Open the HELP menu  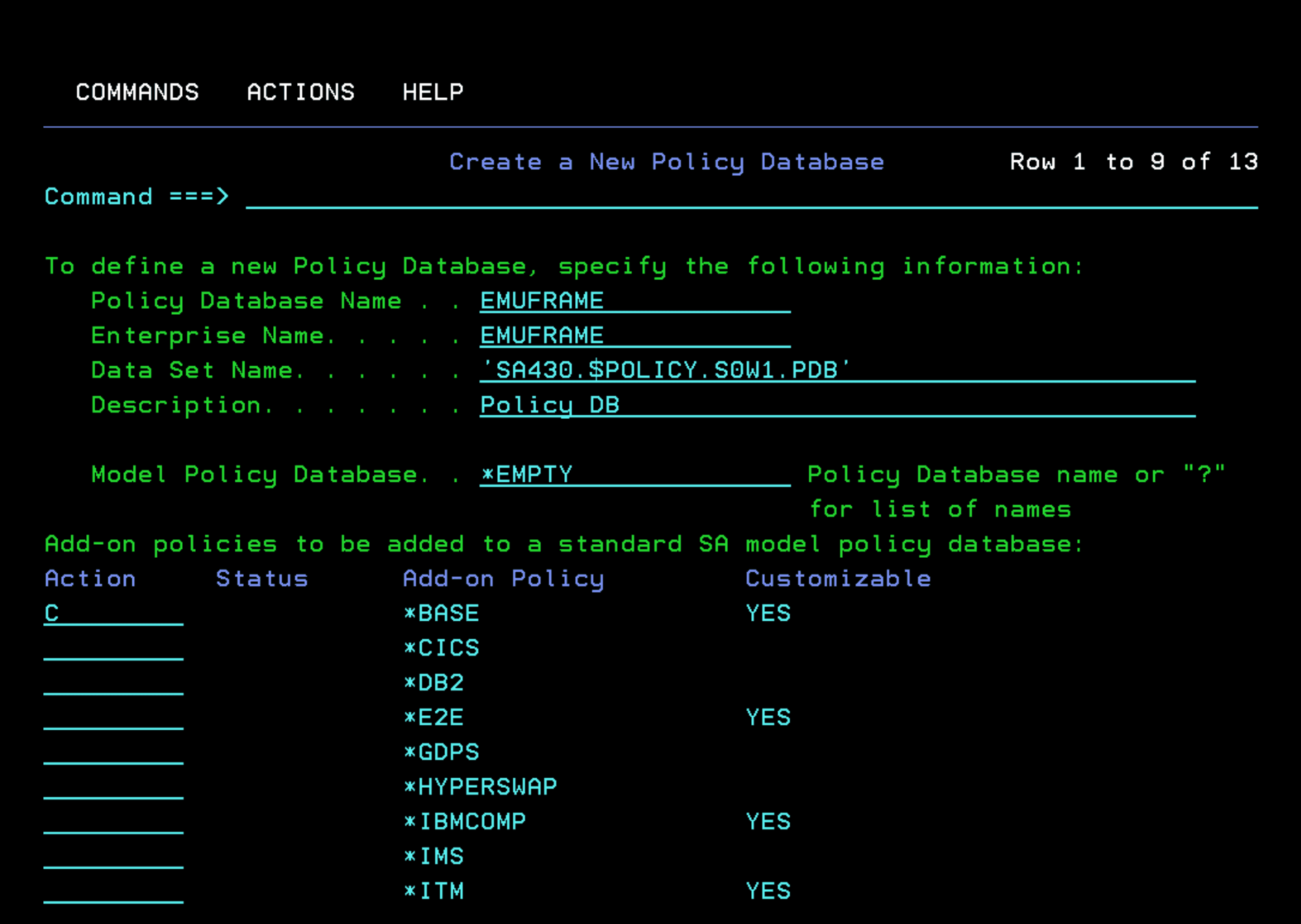pos(433,92)
